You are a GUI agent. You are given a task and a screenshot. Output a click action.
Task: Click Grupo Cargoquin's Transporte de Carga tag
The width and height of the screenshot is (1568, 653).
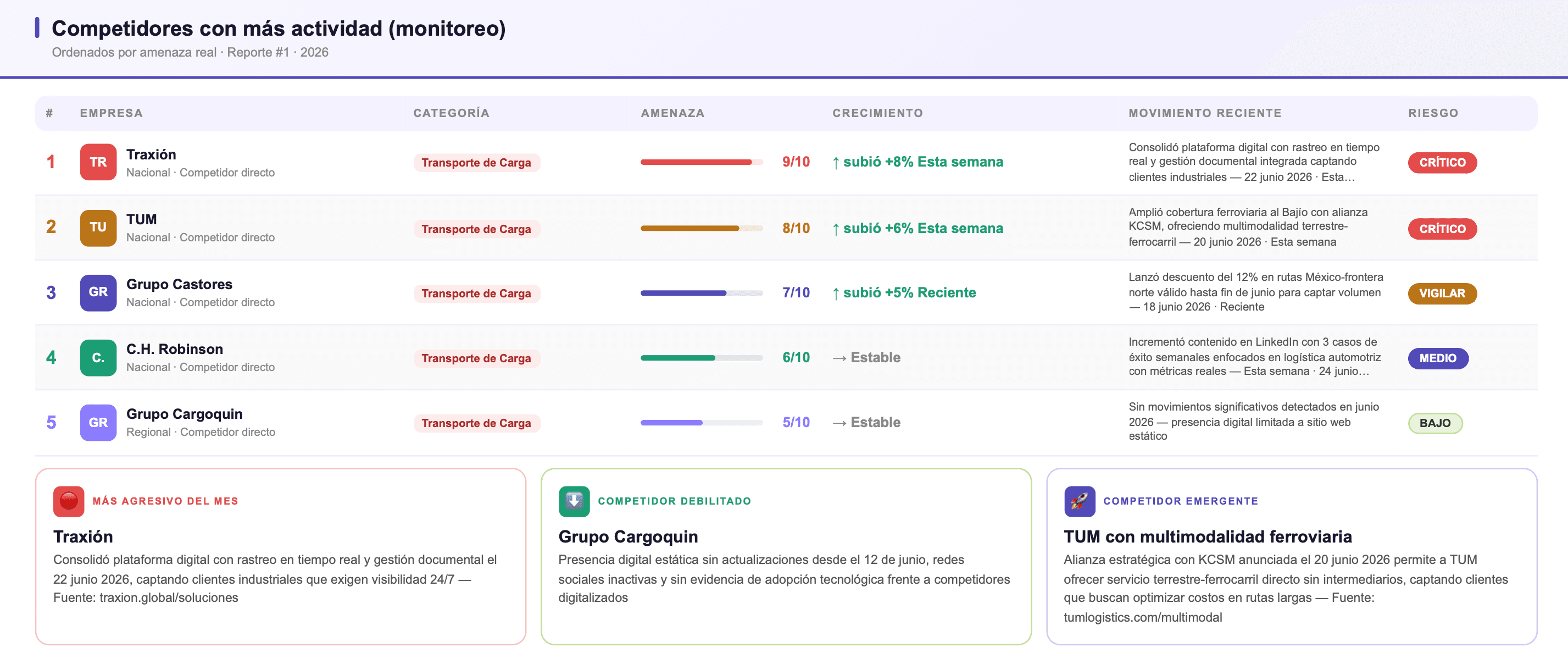476,423
